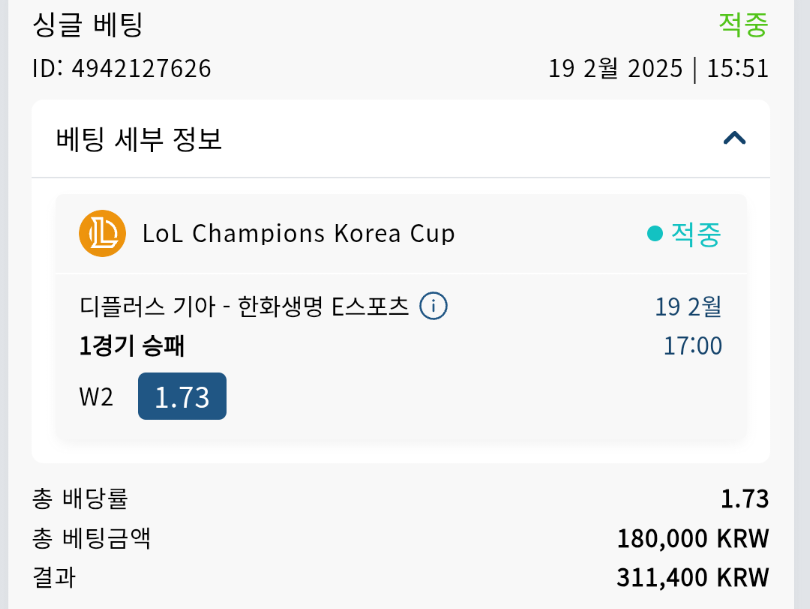This screenshot has width=810, height=609.
Task: Click the orange LoL league logo icon
Action: pyautogui.click(x=102, y=234)
